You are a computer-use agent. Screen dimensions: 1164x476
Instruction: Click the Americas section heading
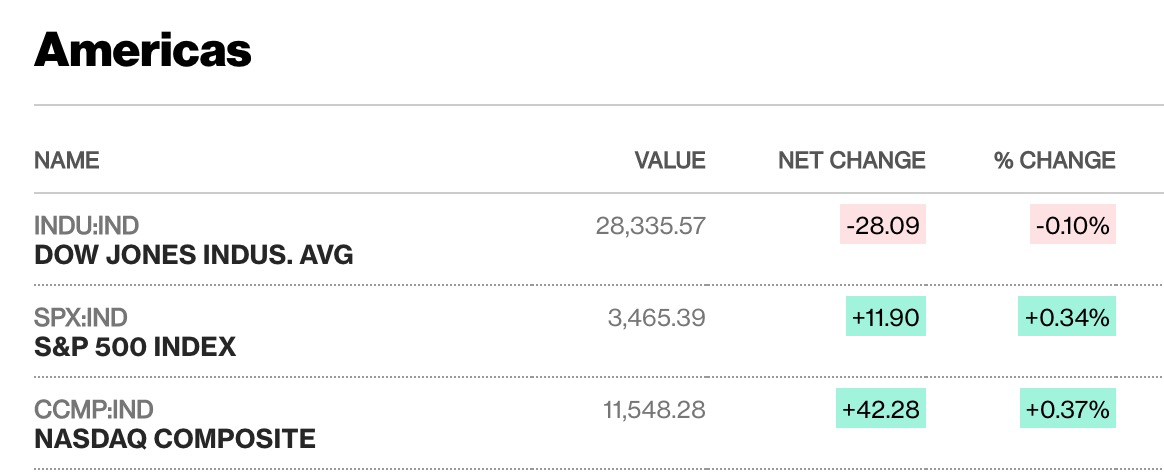tap(143, 50)
